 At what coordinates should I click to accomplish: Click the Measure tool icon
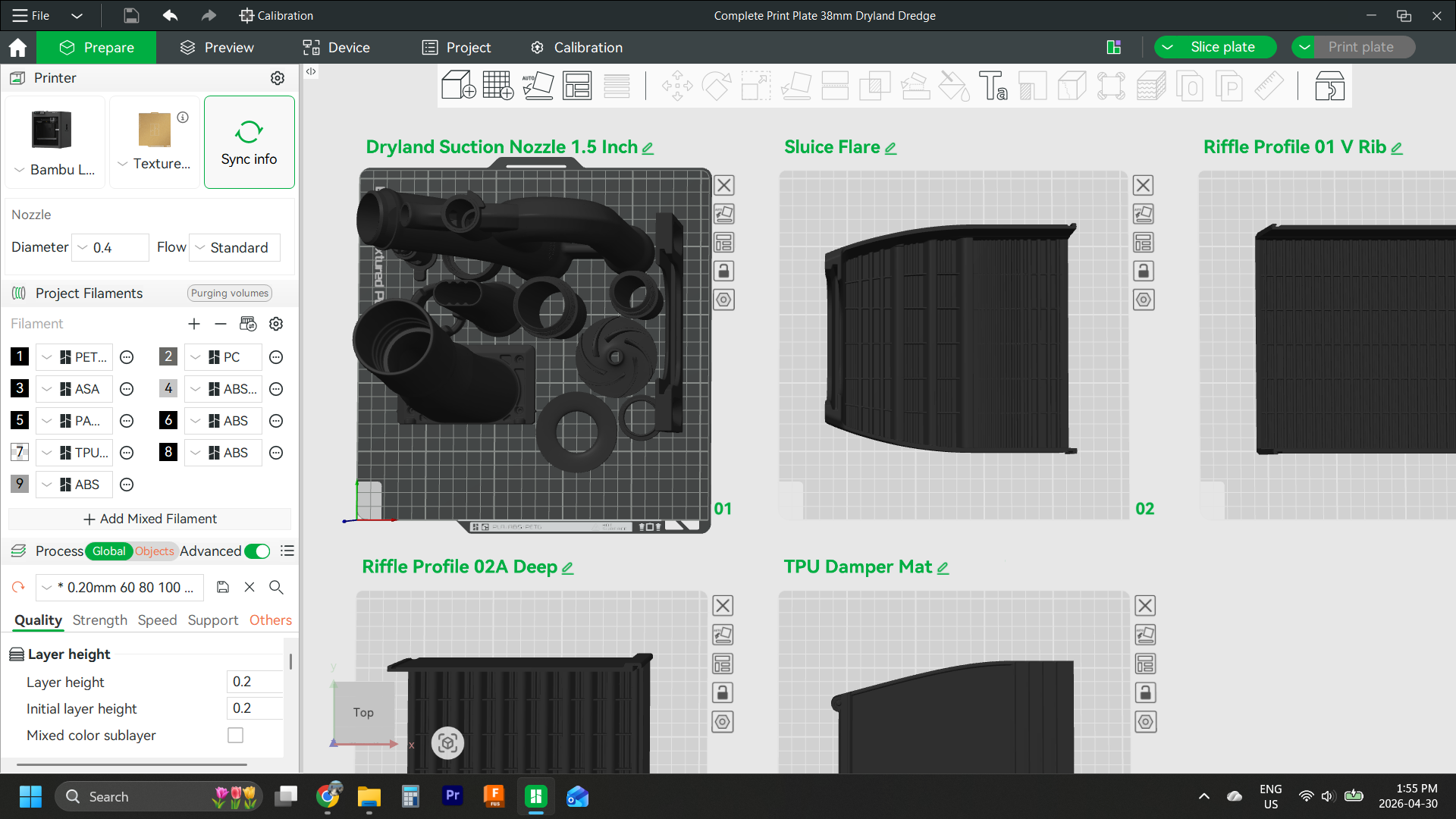[x=1270, y=86]
